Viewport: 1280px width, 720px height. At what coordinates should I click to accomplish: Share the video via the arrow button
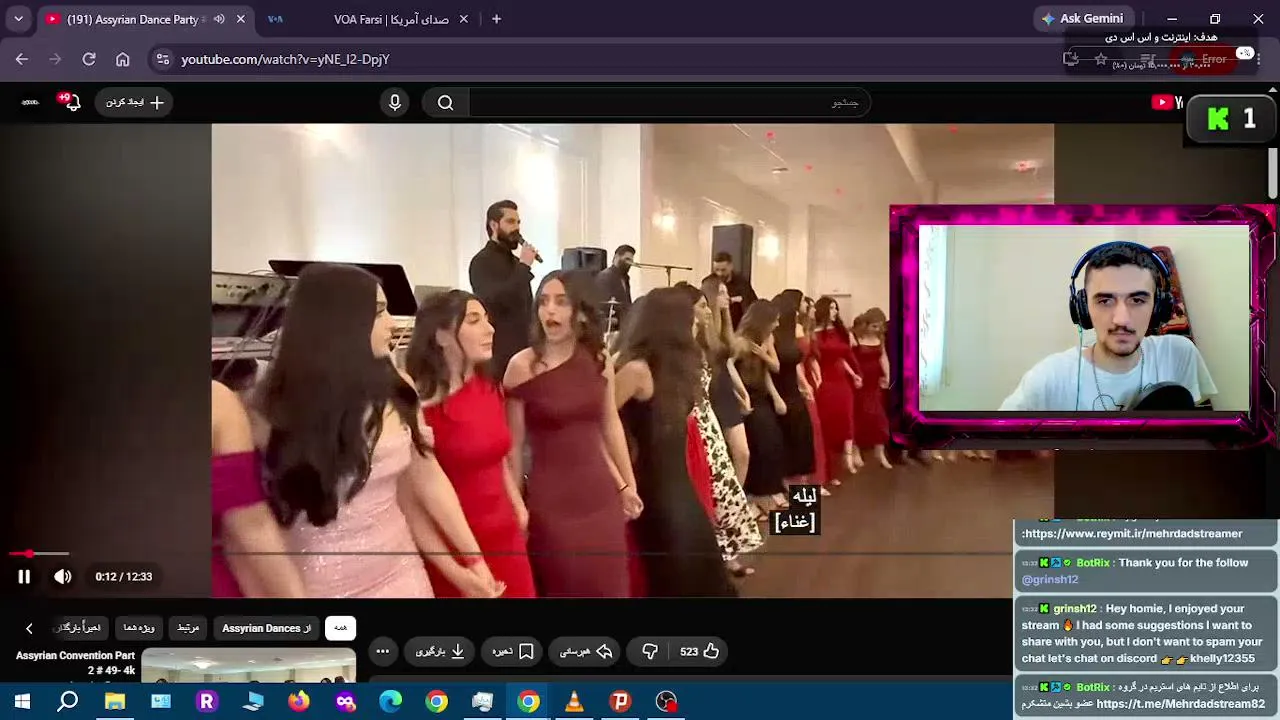coord(585,652)
